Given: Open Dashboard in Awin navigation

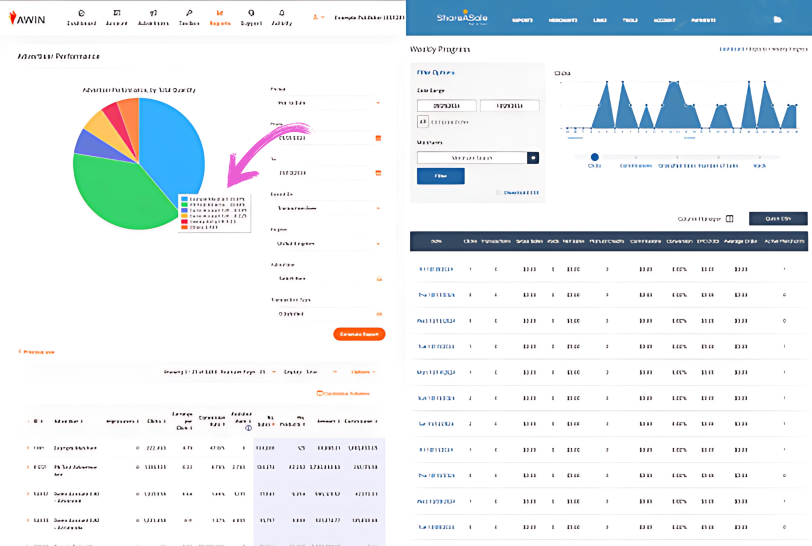Looking at the screenshot, I should click(81, 17).
